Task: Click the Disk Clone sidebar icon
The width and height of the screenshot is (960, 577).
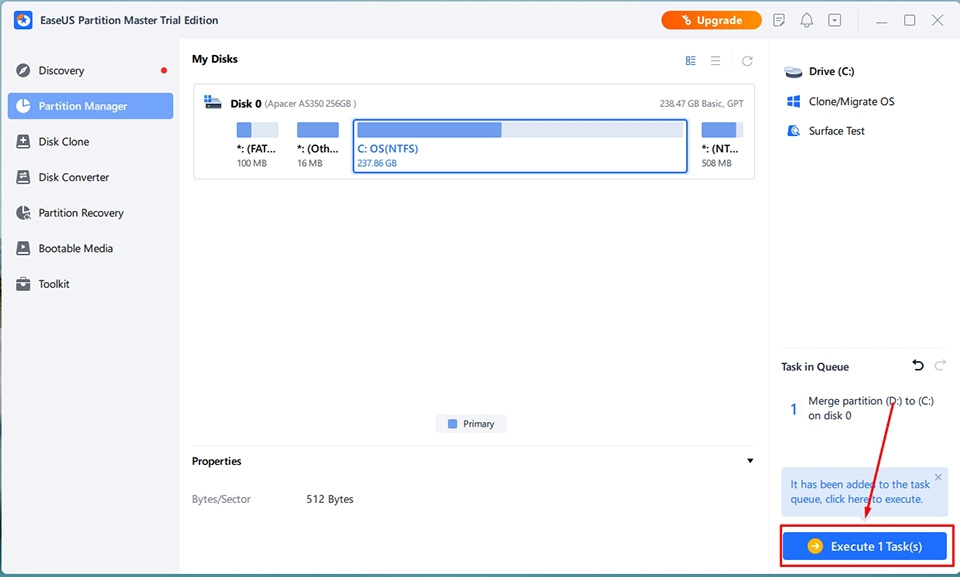Action: click(x=23, y=141)
